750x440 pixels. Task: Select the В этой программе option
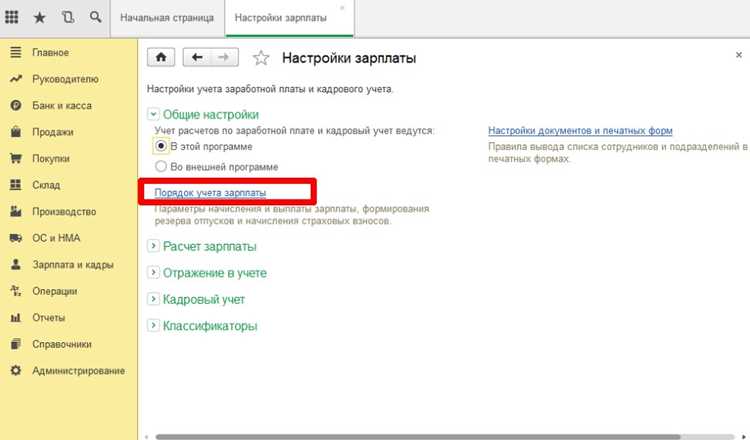pos(161,146)
